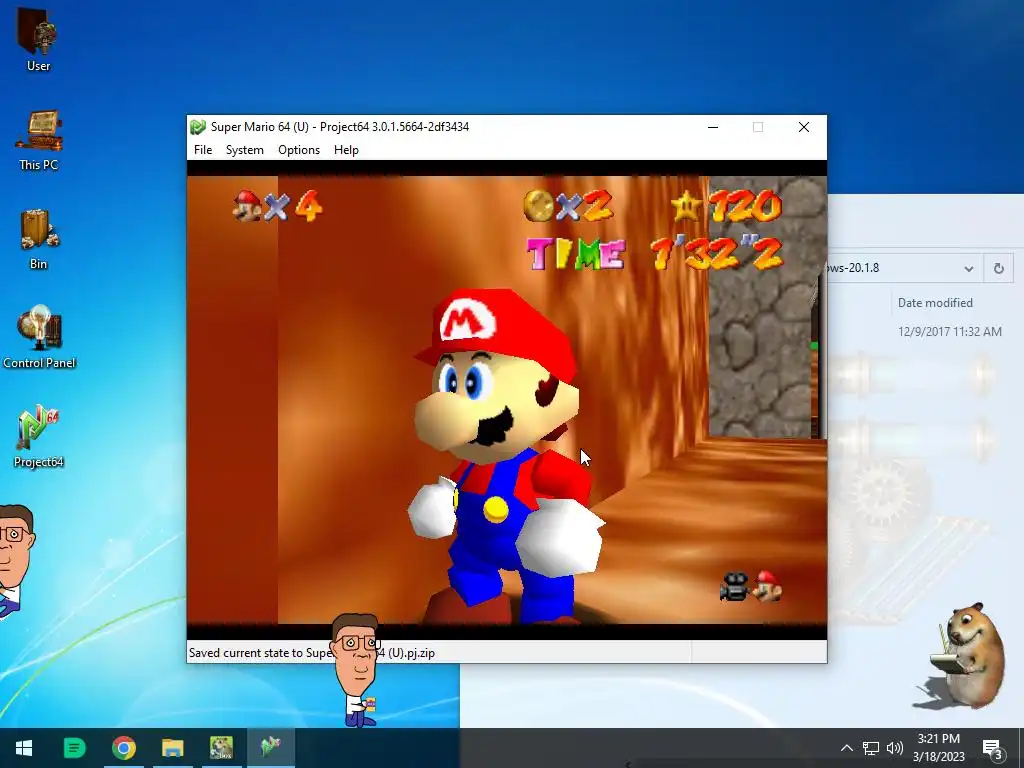The height and width of the screenshot is (768, 1024).
Task: Open the System menu in Project64
Action: pos(245,150)
